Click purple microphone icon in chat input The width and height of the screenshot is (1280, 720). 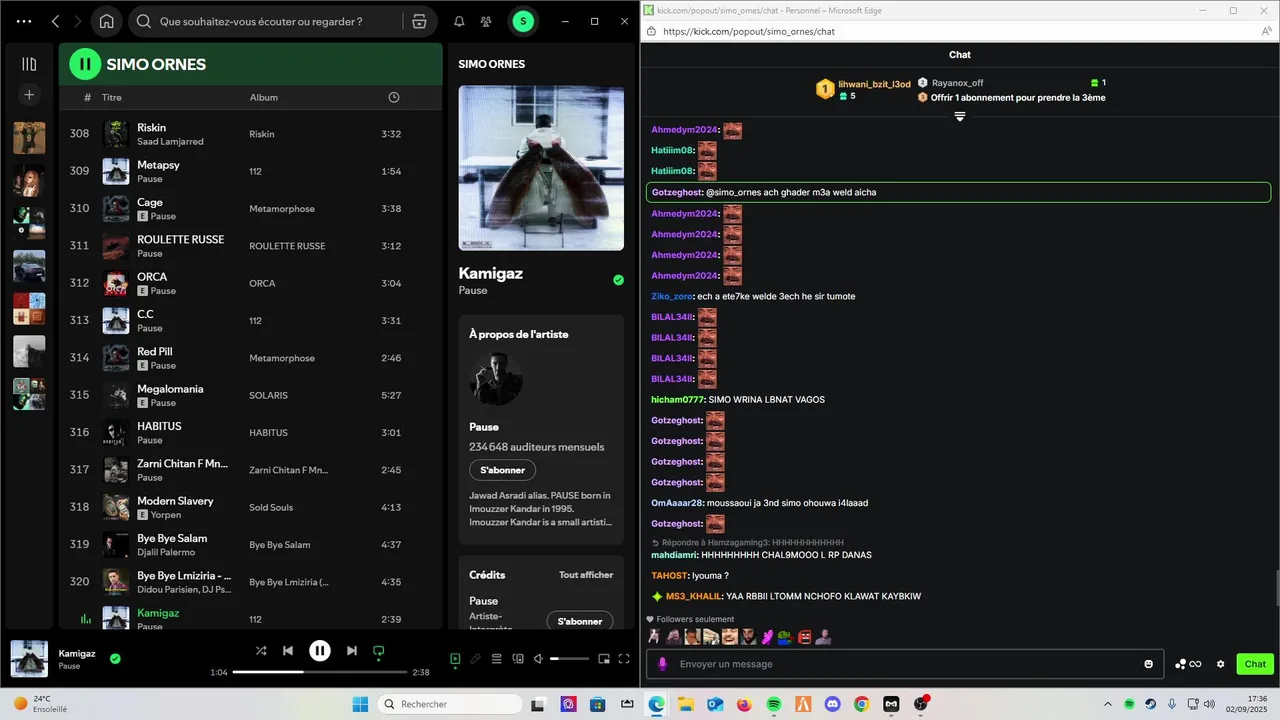click(662, 664)
